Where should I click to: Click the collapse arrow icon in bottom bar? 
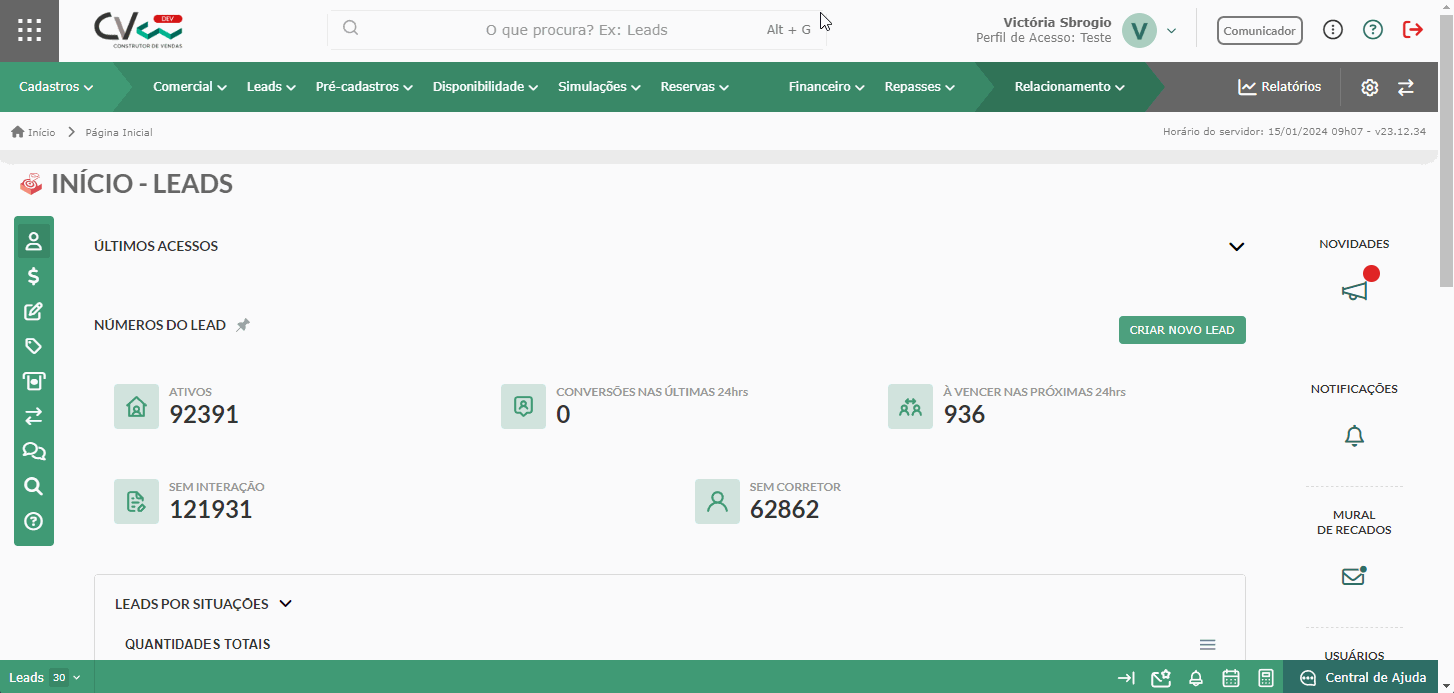click(x=1126, y=678)
